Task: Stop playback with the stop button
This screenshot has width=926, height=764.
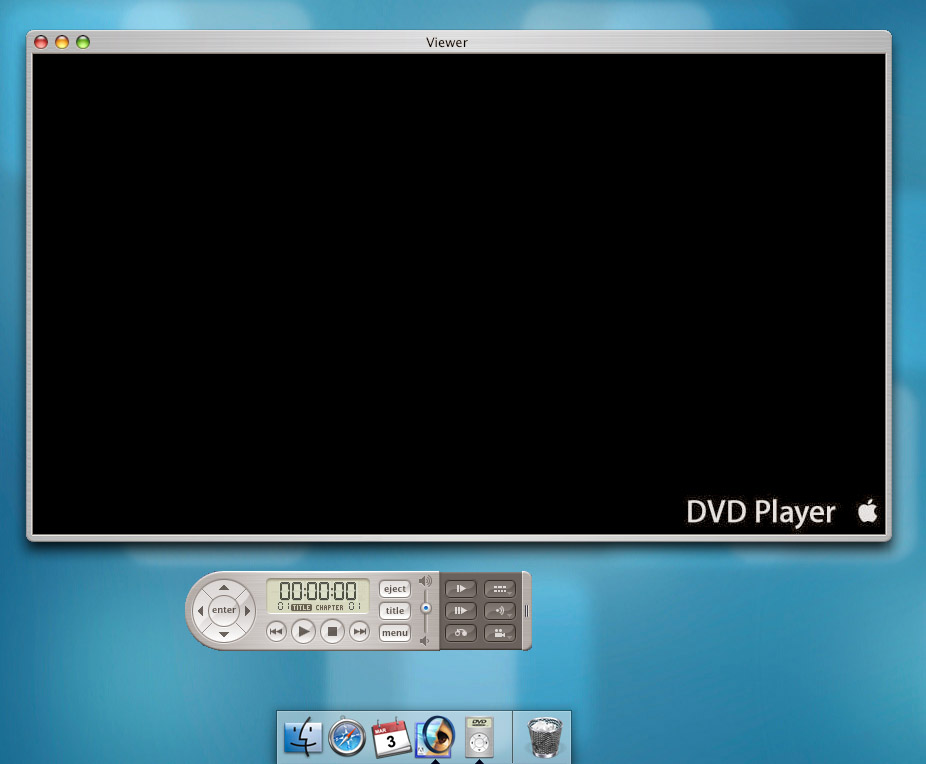Action: [332, 632]
